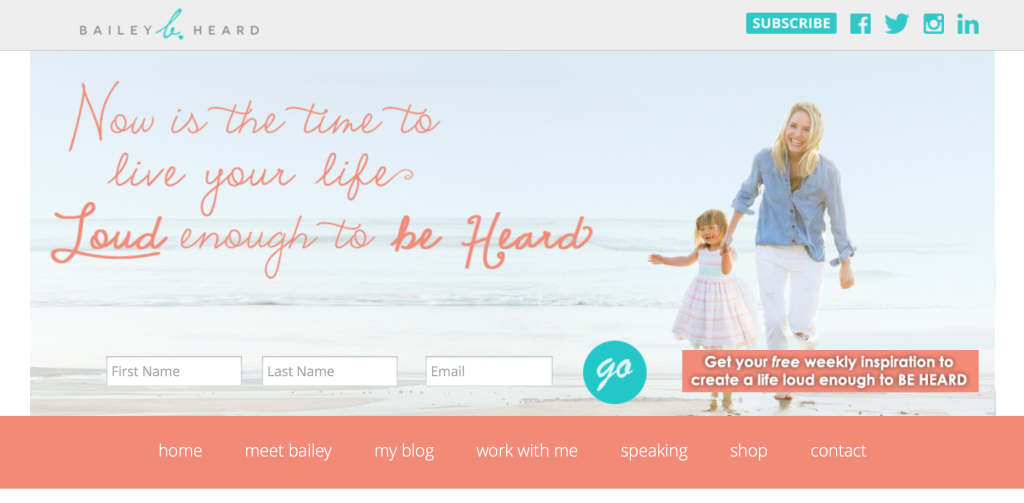Focus the Email input field

(489, 371)
